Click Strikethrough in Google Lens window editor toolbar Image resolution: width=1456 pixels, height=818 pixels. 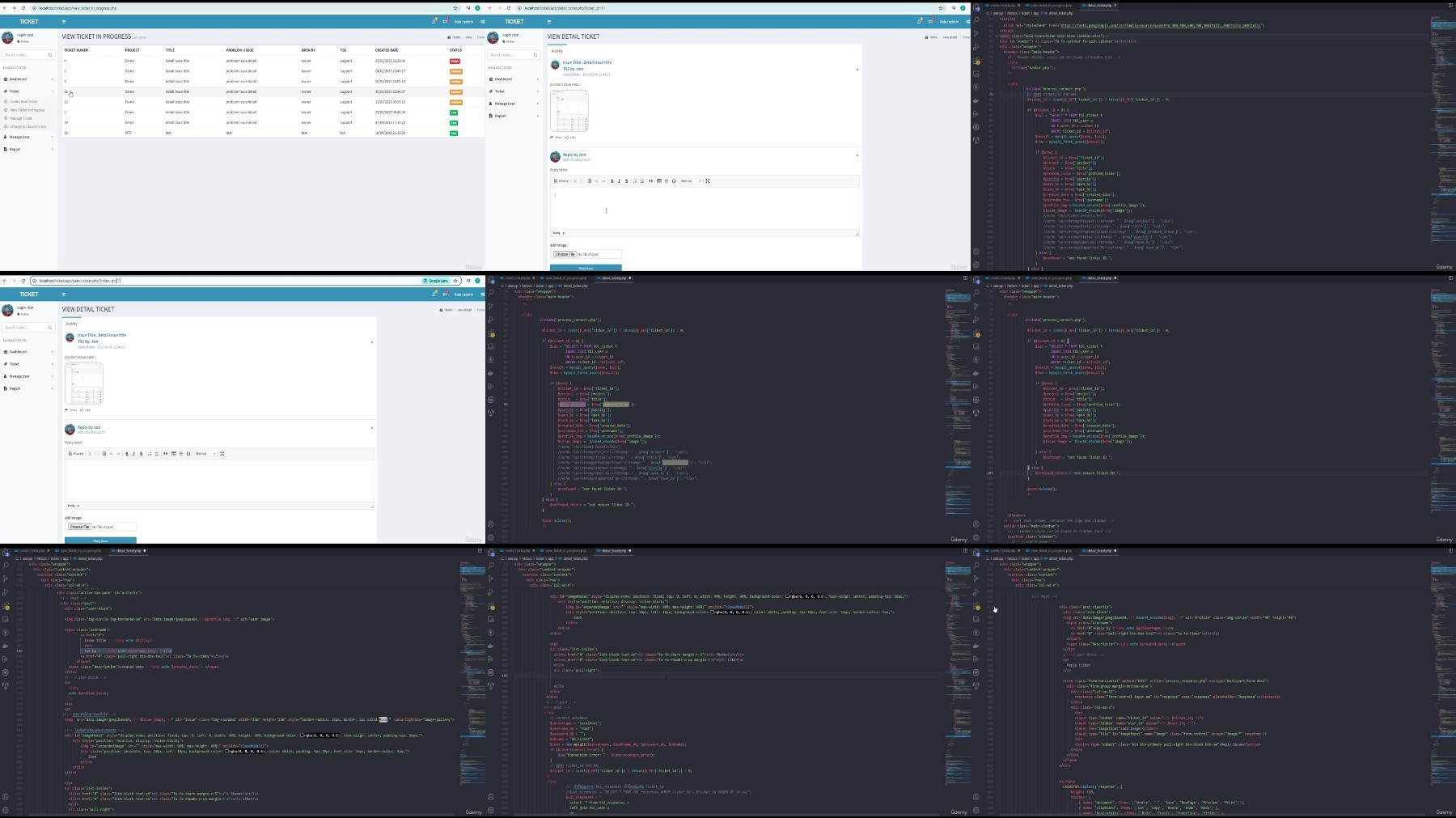(142, 454)
